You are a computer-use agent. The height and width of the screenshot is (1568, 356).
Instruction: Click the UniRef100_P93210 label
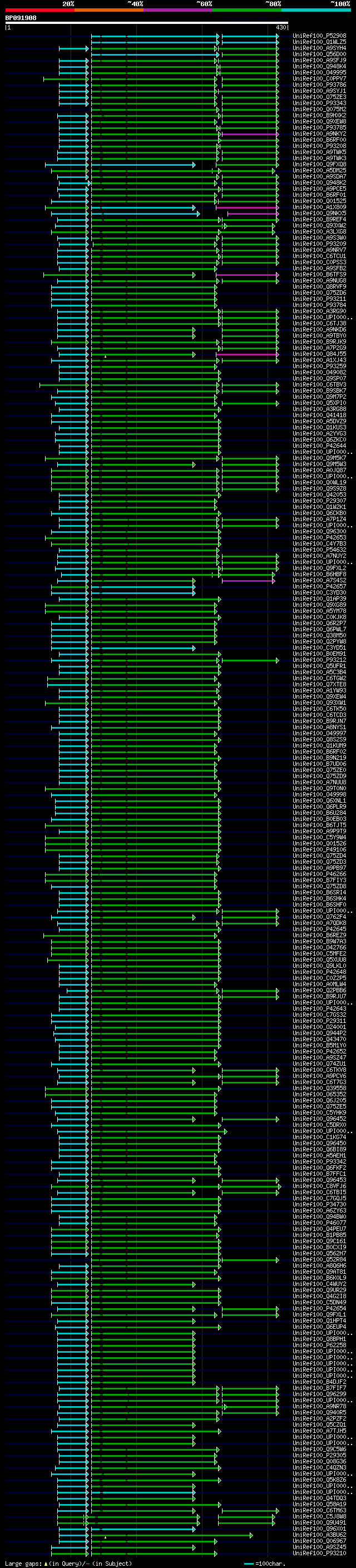pos(319,1553)
